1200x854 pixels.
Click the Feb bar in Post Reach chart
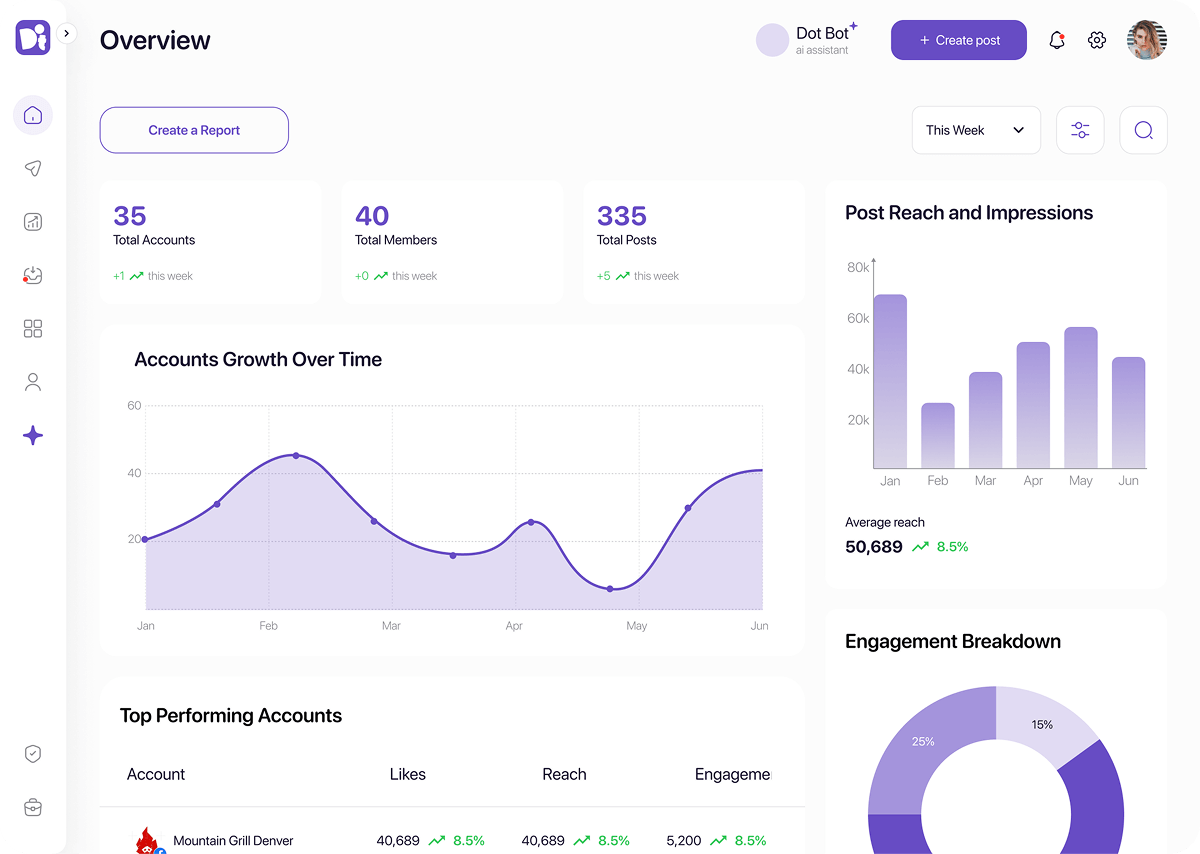point(938,436)
